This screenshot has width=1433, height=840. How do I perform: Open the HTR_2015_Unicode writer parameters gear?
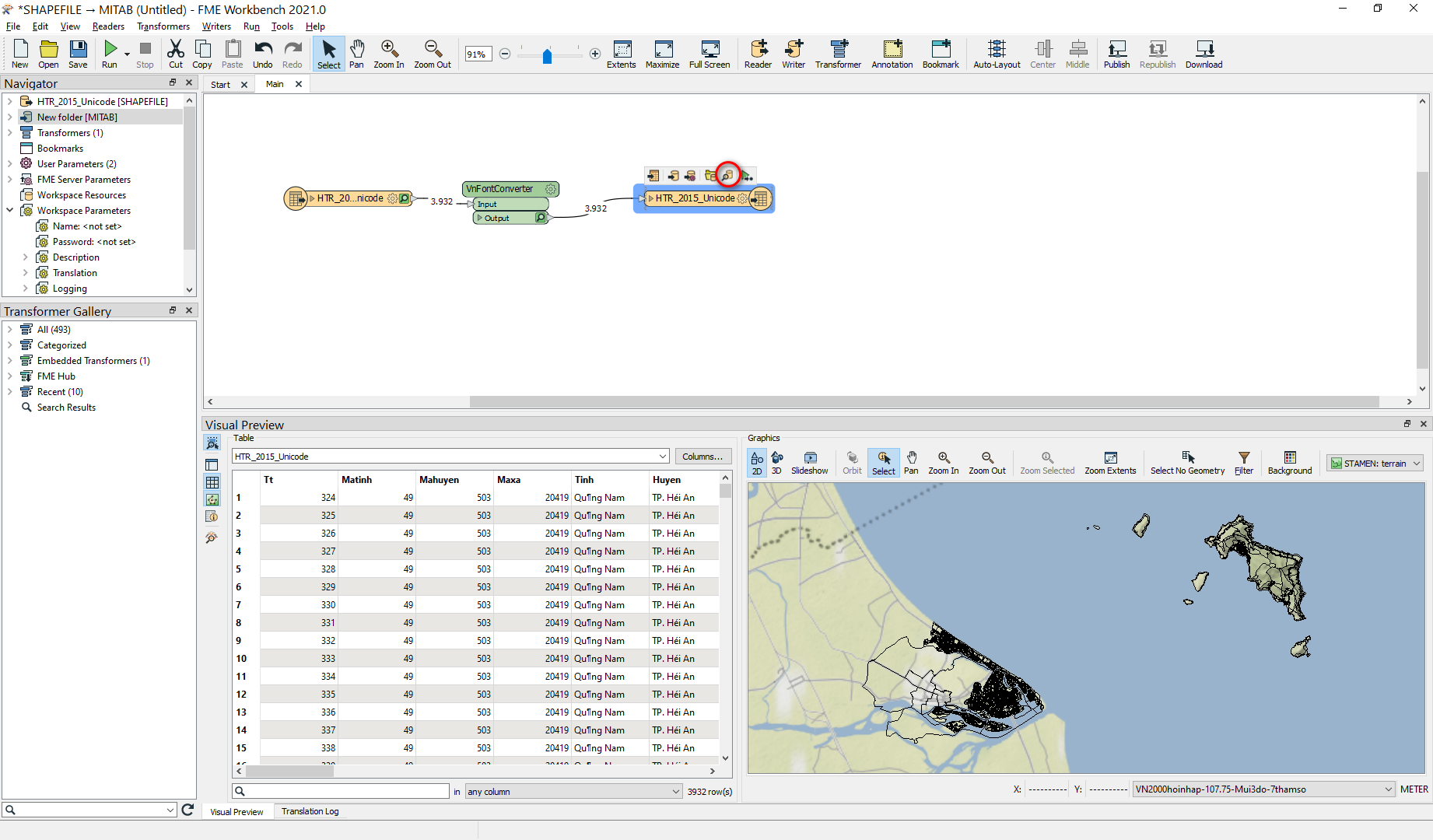[742, 198]
